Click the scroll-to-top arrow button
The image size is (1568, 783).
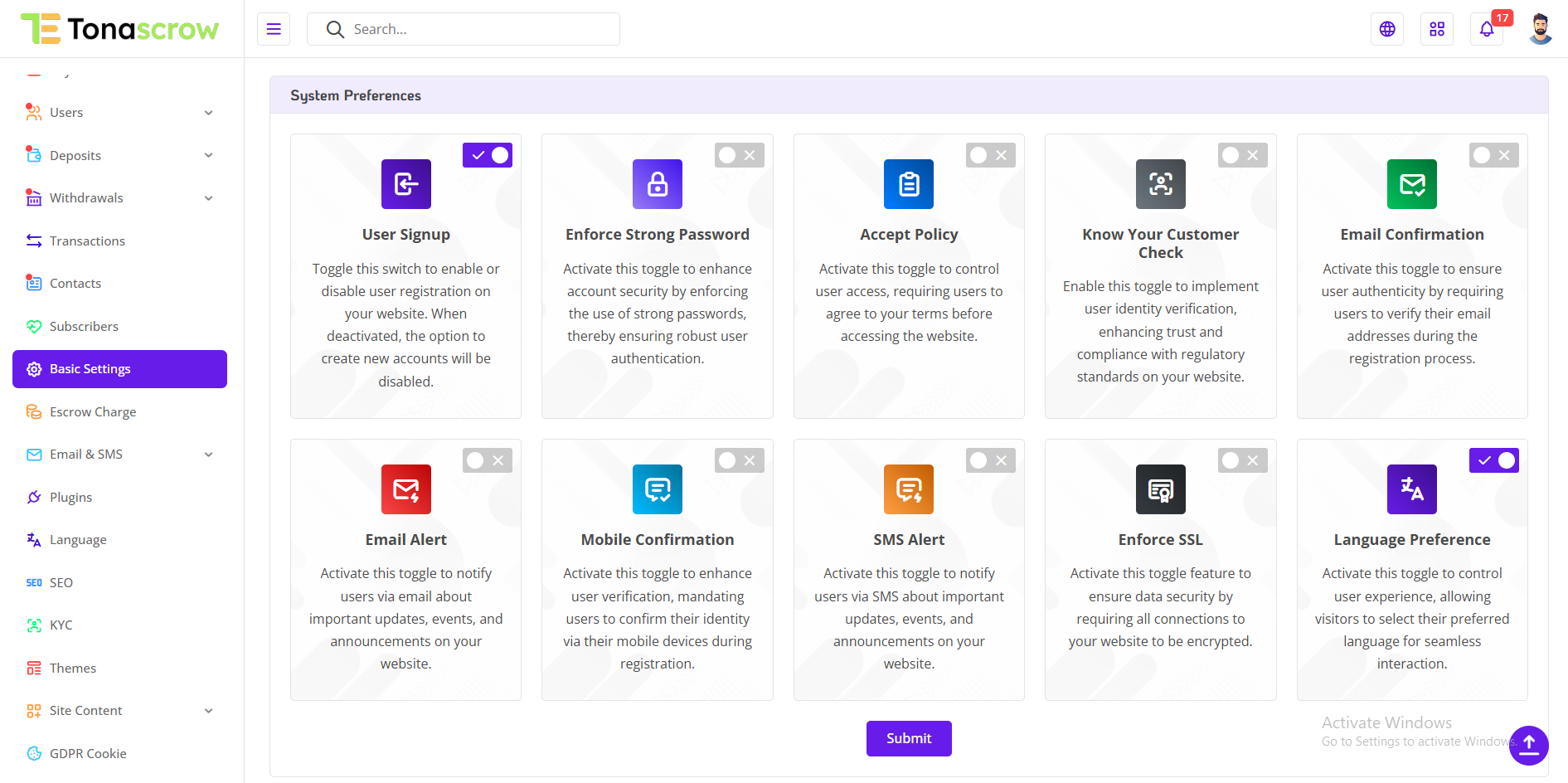(1528, 745)
